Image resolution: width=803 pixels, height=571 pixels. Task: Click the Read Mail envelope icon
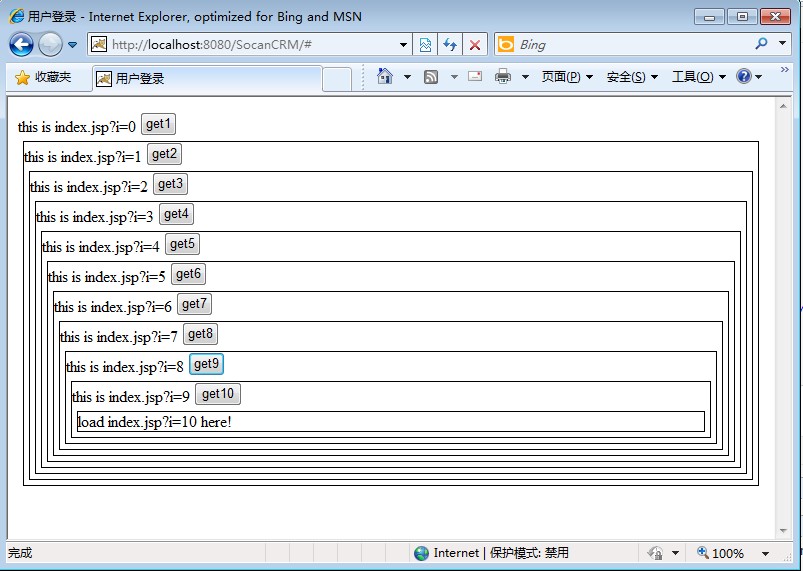point(475,77)
